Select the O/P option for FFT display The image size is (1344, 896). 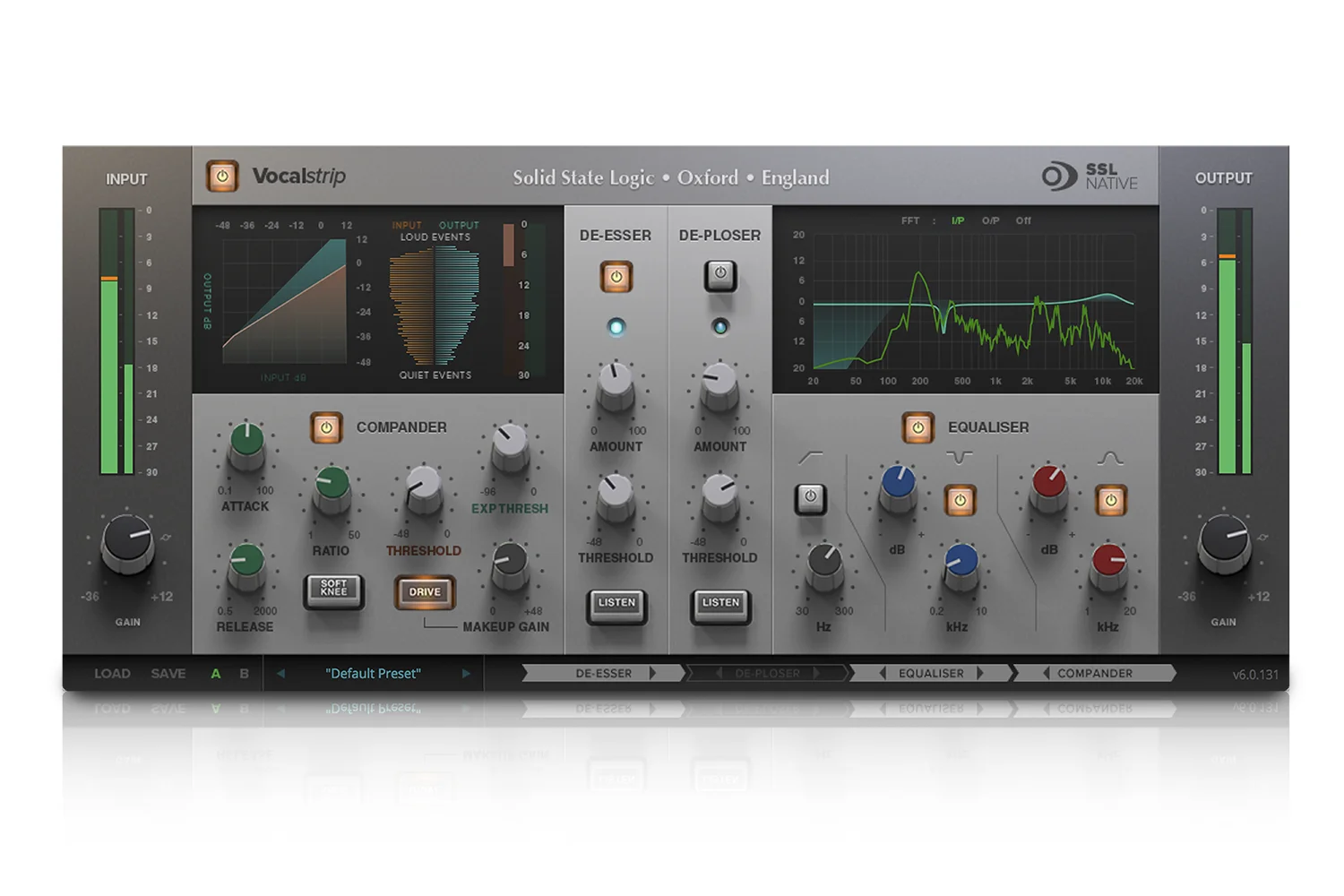990,220
